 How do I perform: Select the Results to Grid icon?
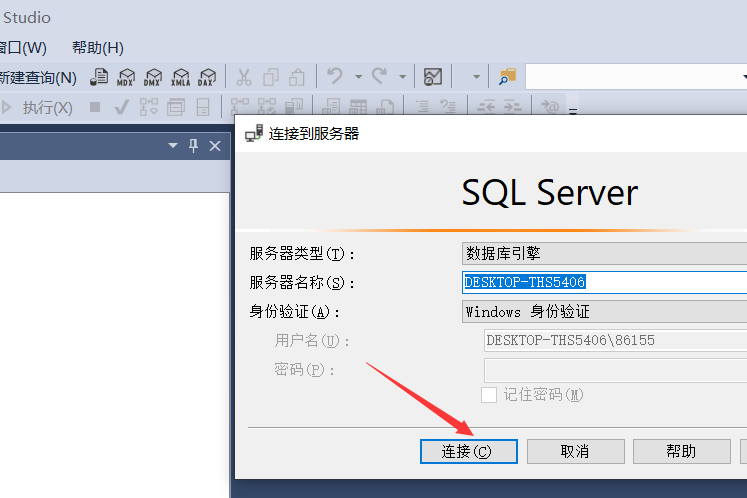click(x=358, y=107)
